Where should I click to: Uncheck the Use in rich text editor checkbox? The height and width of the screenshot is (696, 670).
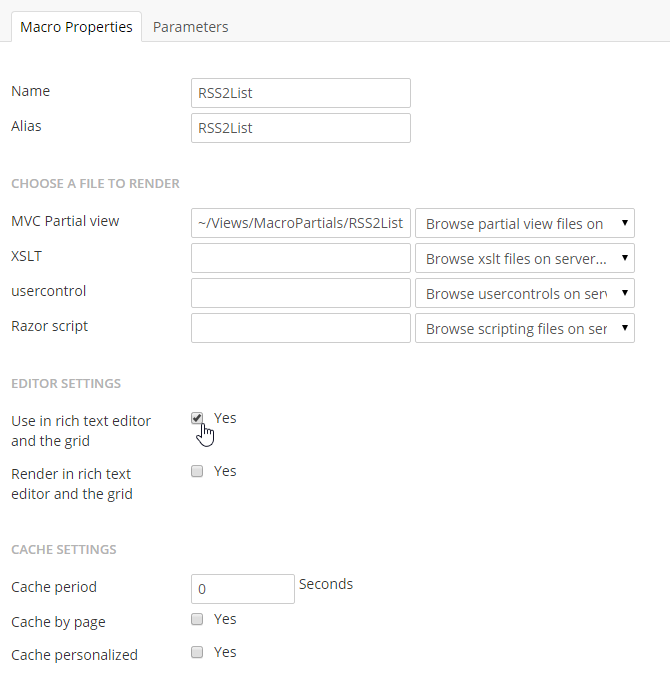pos(197,418)
